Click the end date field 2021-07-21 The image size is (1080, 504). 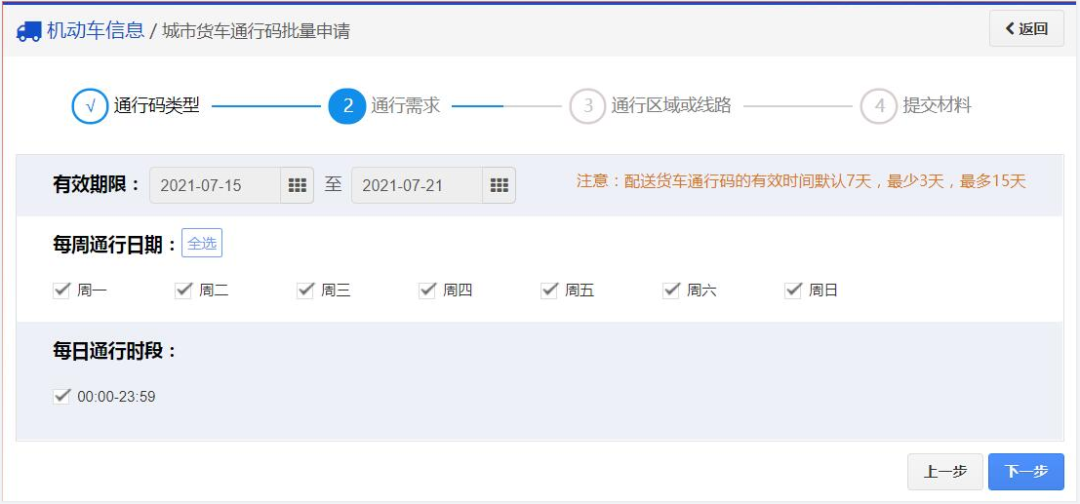pyautogui.click(x=417, y=186)
